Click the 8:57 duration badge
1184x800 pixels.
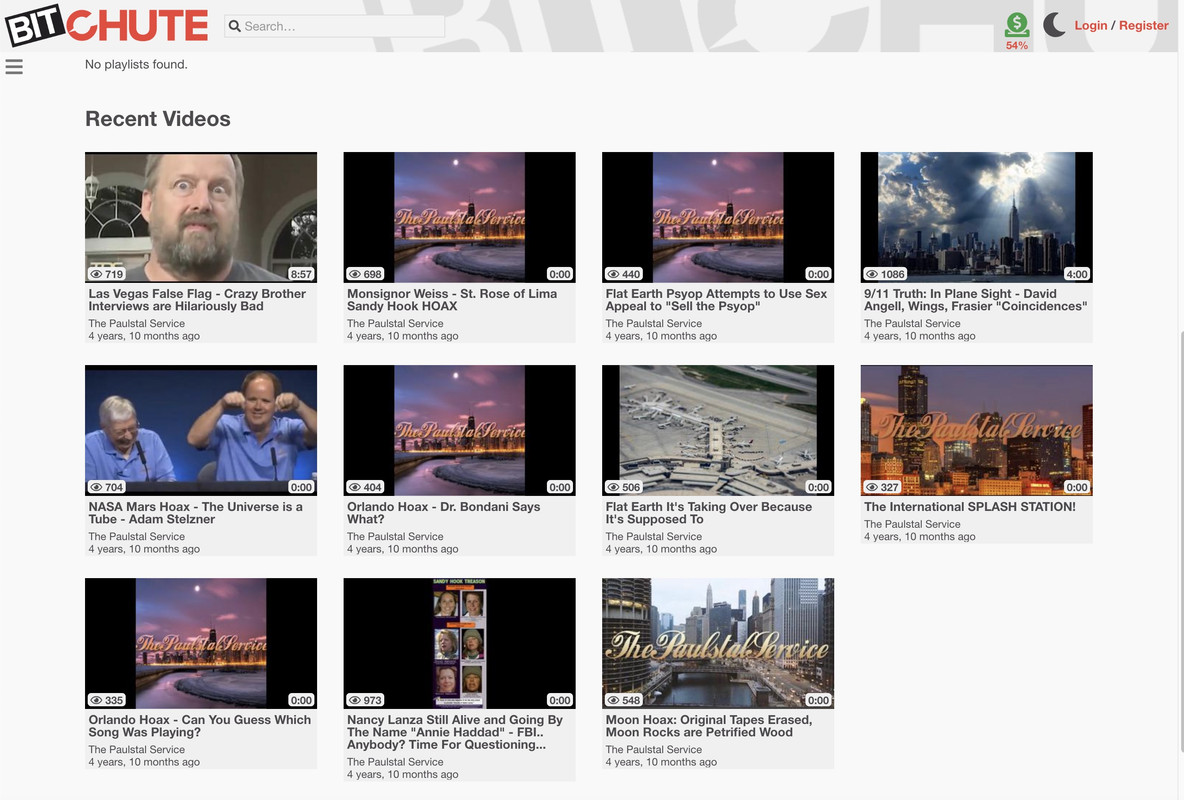[301, 274]
